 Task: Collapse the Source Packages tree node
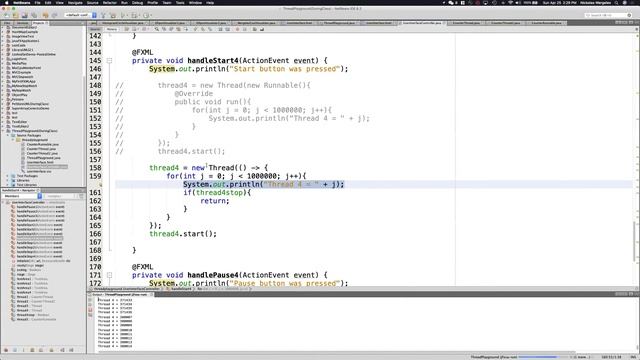(8, 136)
